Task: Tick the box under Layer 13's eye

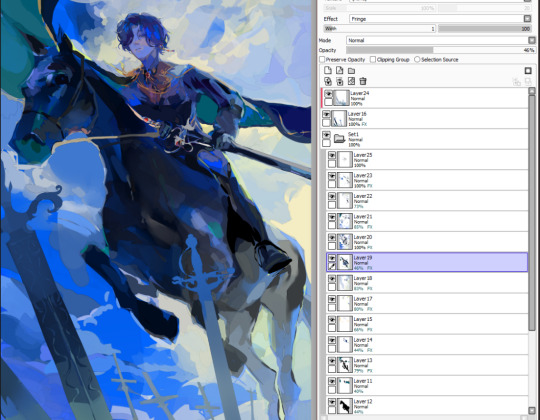Action: (x=332, y=369)
